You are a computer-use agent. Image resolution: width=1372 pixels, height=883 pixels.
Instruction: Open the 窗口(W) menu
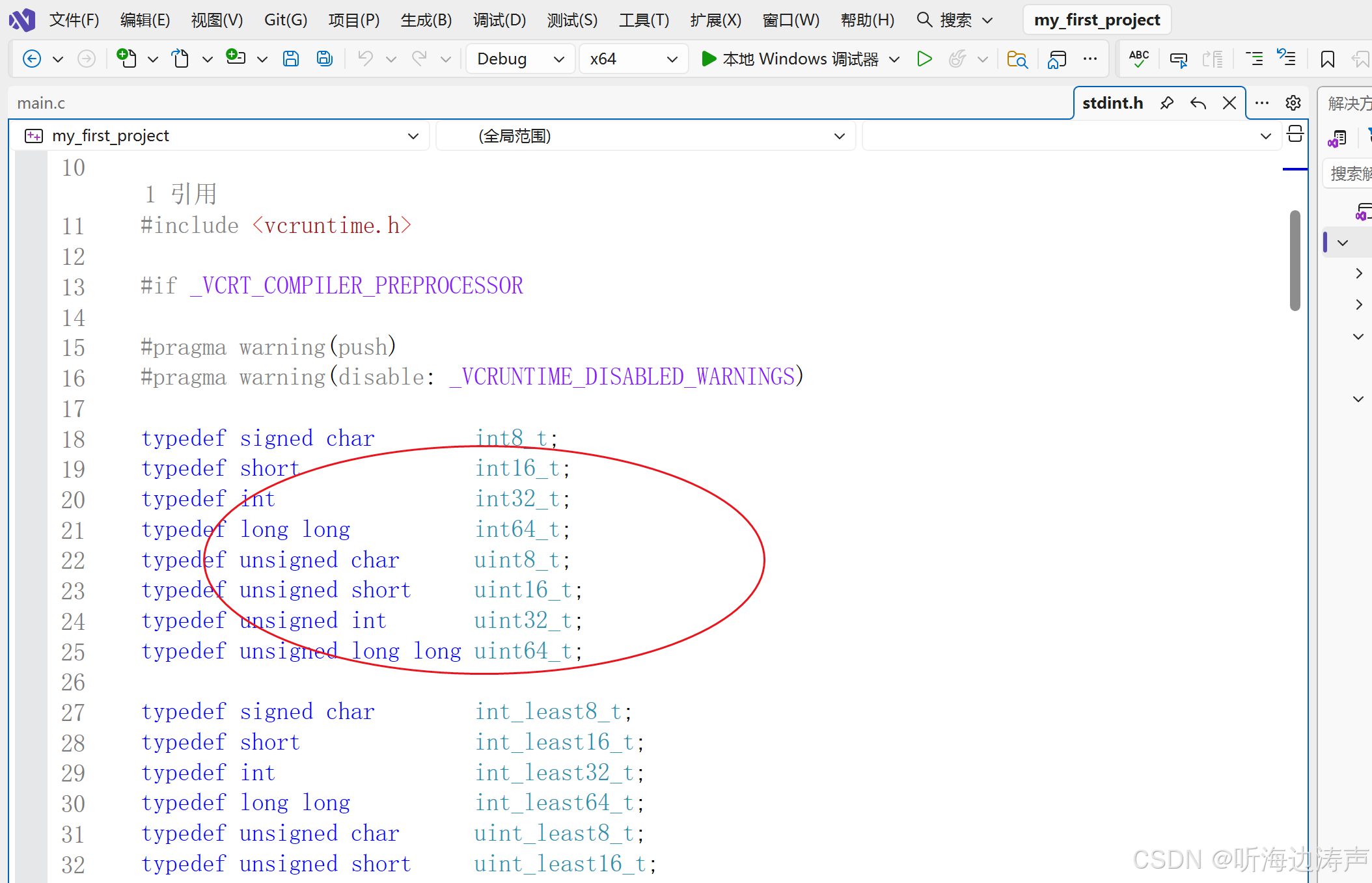(791, 20)
